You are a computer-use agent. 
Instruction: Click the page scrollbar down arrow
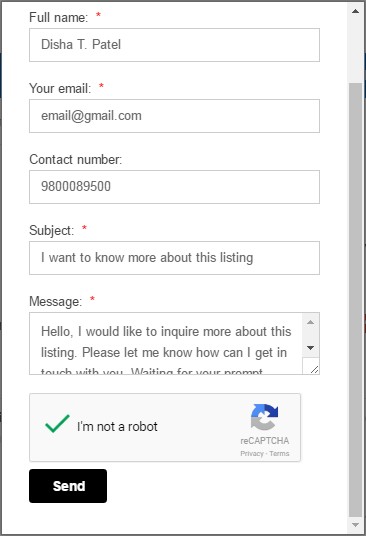coord(355,525)
